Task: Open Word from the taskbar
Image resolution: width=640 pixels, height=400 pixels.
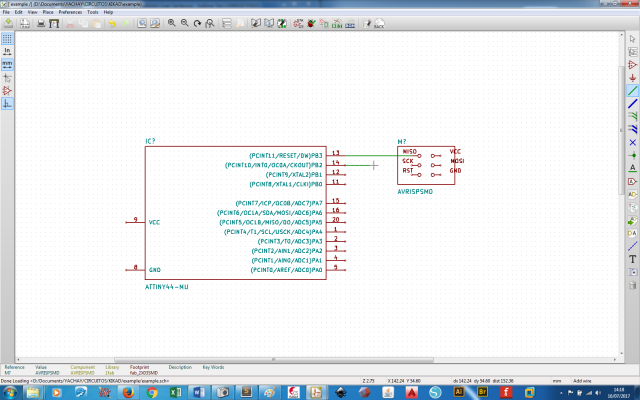Action: (199, 393)
